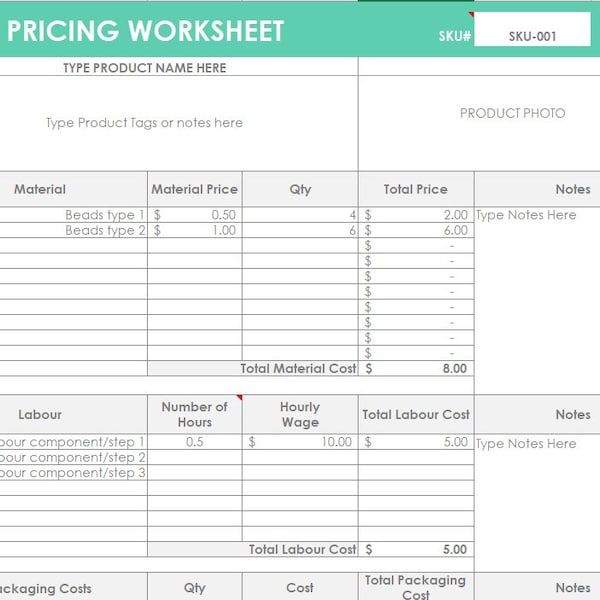This screenshot has height=600, width=600.
Task: Select the product tags or notes cell
Action: (x=179, y=123)
